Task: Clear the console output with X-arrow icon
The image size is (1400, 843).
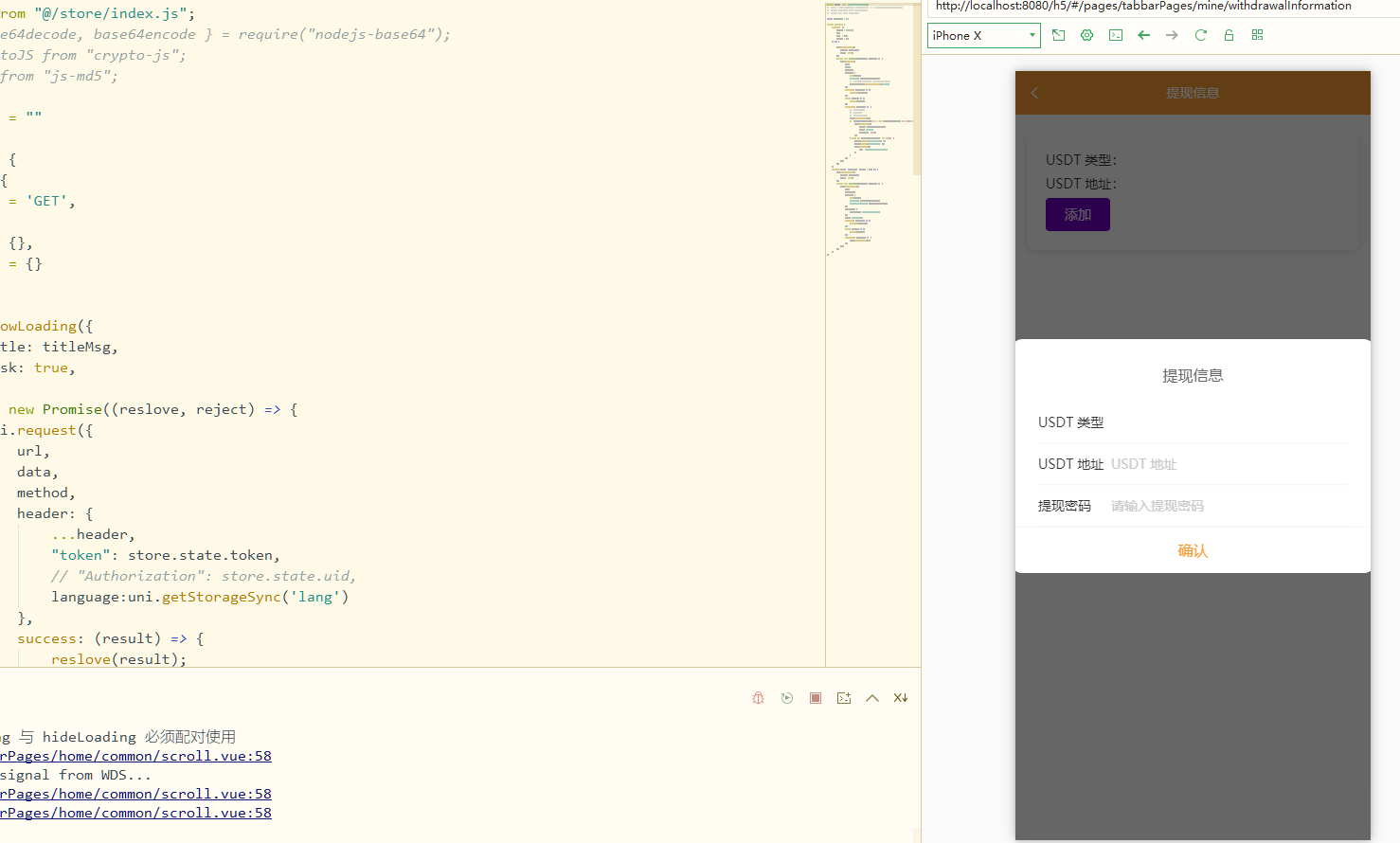Action: pos(901,698)
